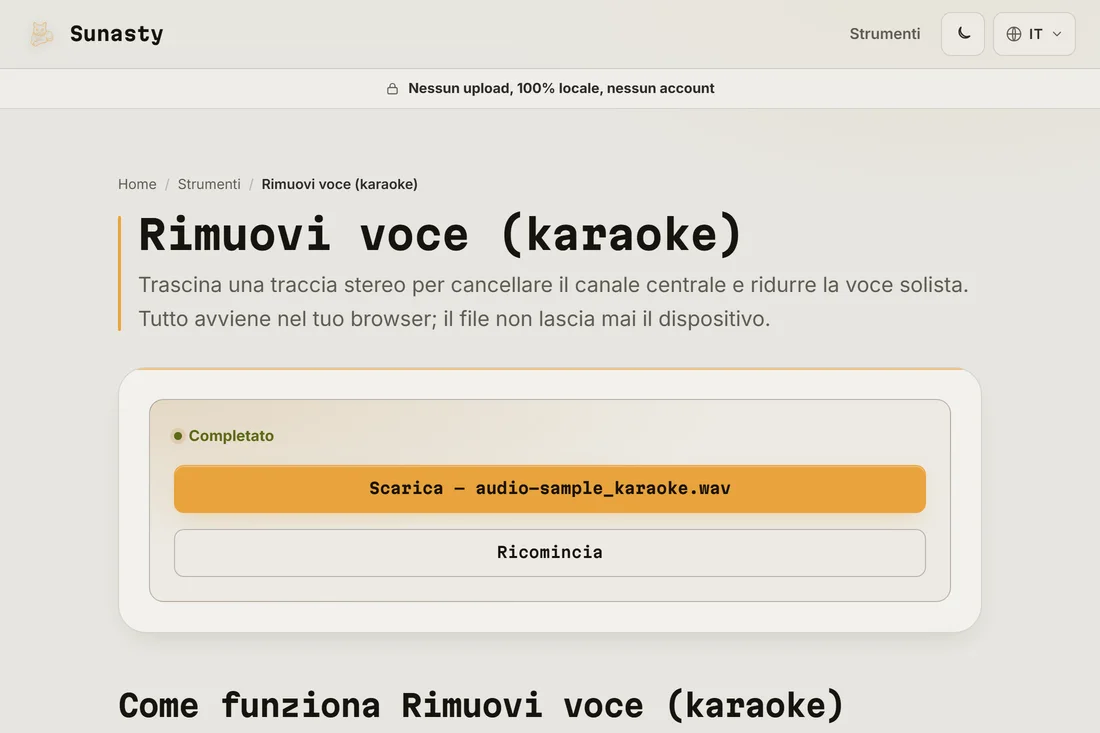Restart with the Ricomincia button

[x=550, y=553]
